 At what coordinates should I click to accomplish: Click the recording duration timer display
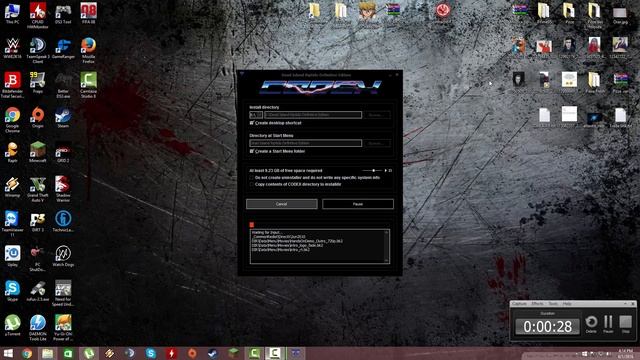click(547, 327)
